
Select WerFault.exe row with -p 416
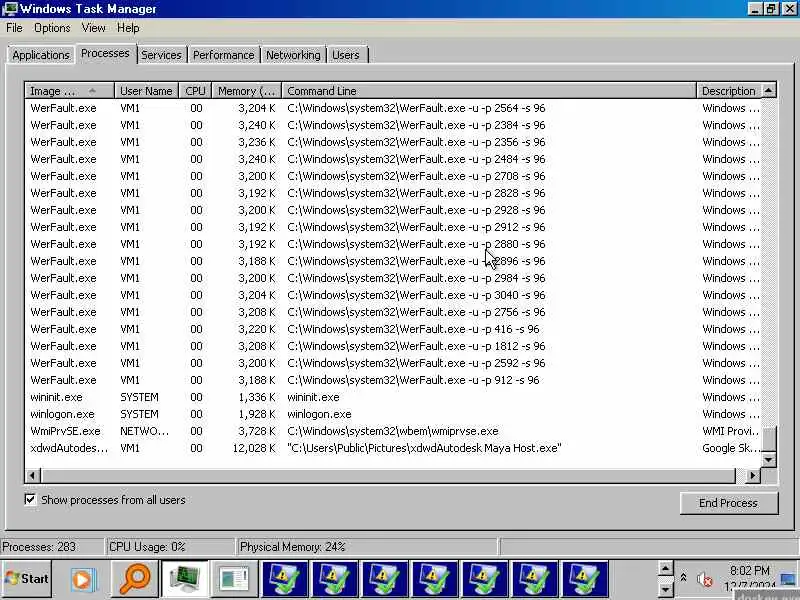[x=393, y=329]
